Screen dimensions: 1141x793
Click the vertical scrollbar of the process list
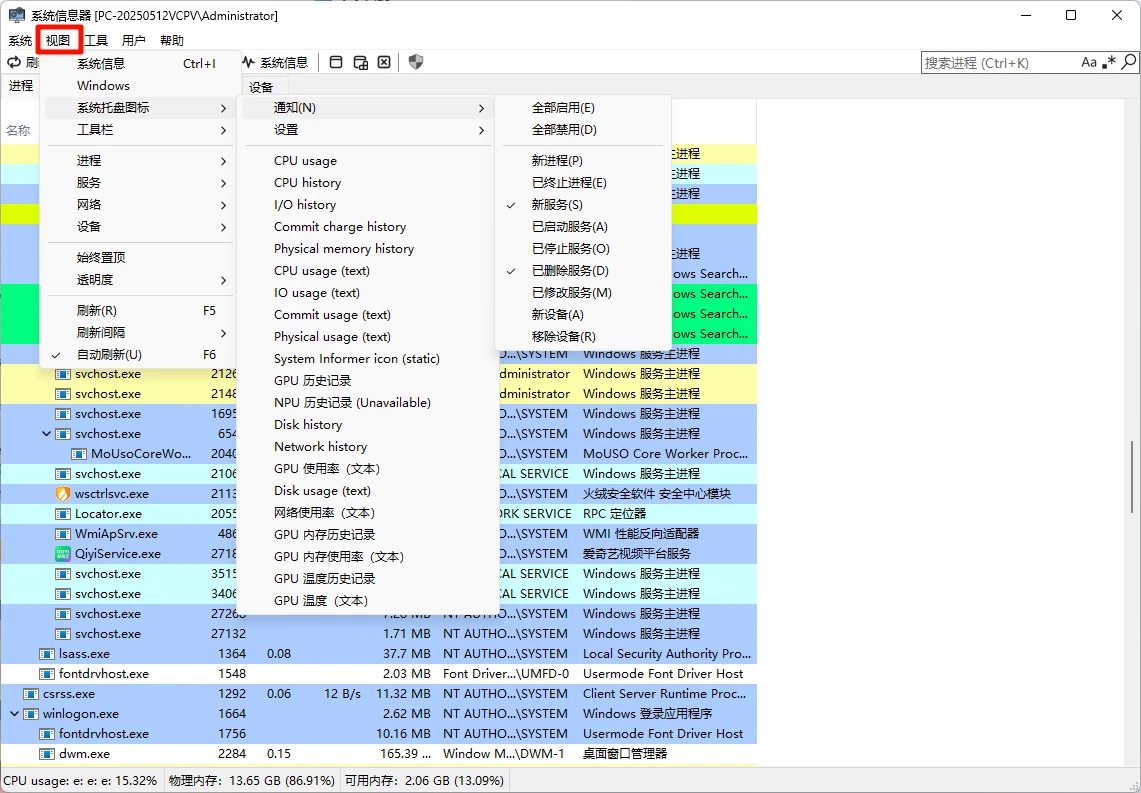click(1132, 477)
